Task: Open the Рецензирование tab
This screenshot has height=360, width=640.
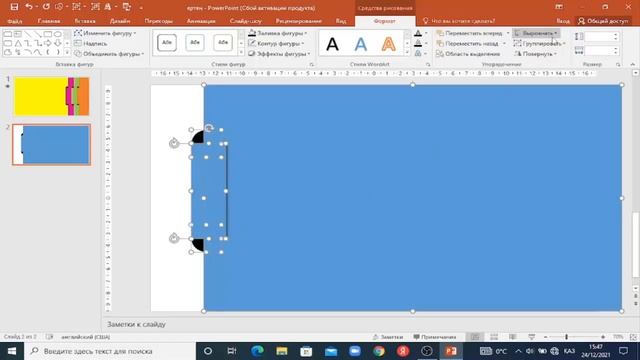Action: [x=298, y=21]
